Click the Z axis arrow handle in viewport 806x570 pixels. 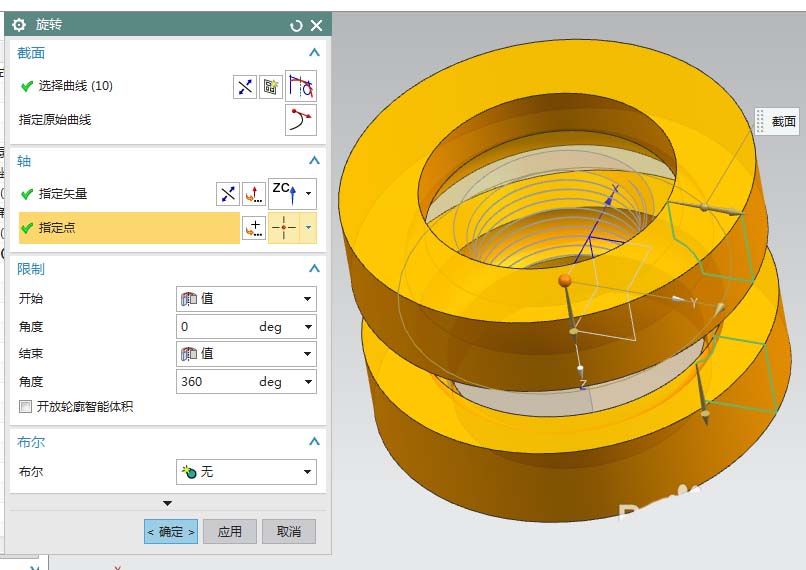580,370
